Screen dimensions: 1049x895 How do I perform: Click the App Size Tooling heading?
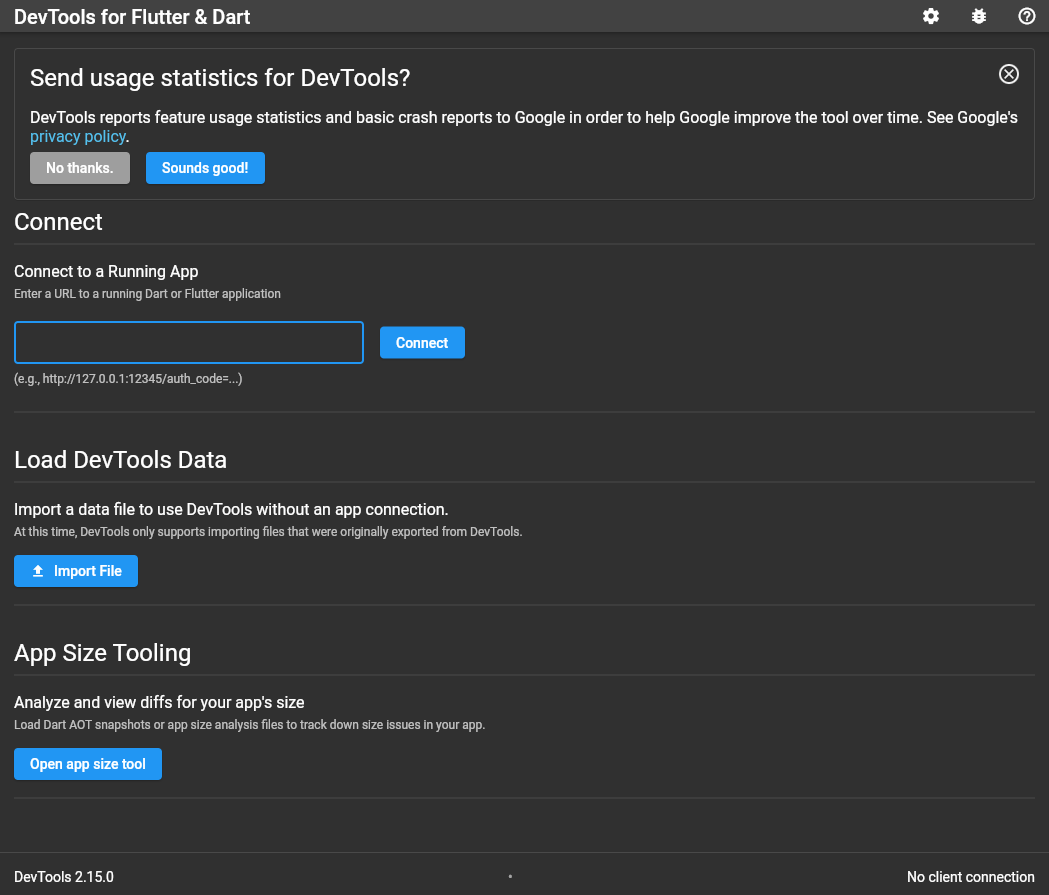(x=102, y=653)
